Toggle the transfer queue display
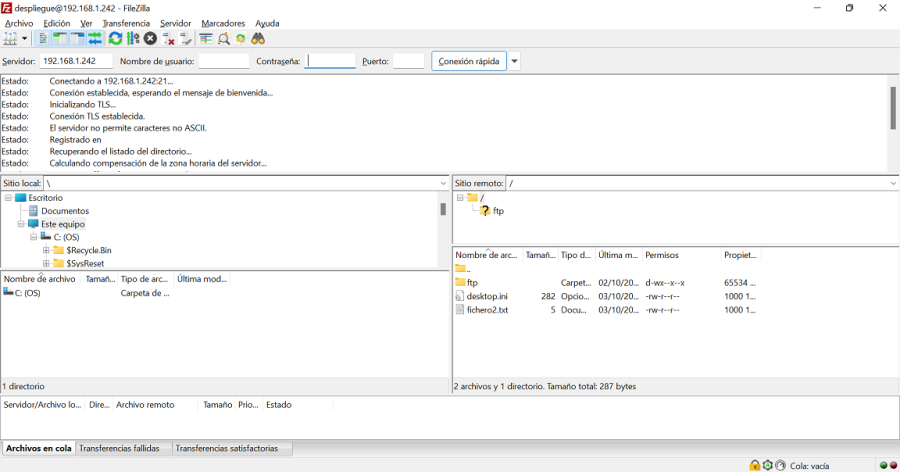 [95, 39]
